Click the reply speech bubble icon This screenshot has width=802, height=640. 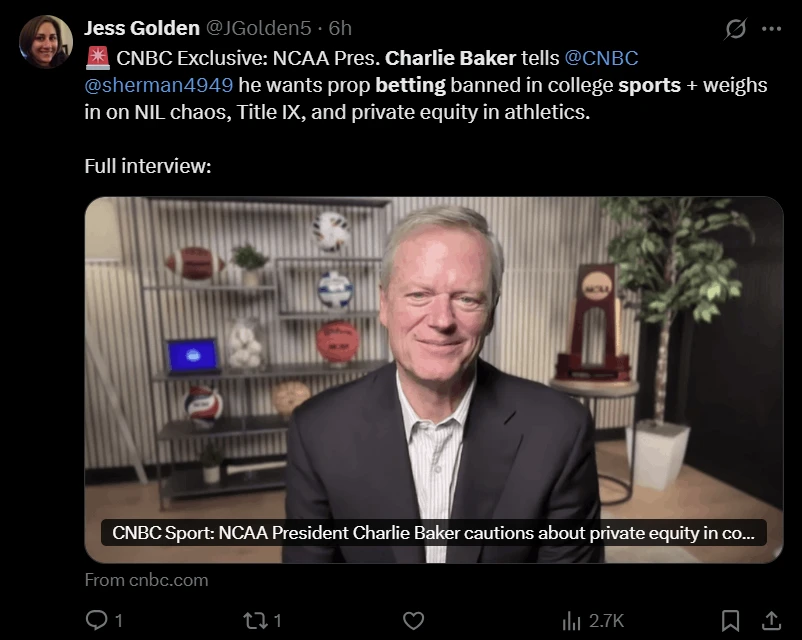(97, 620)
